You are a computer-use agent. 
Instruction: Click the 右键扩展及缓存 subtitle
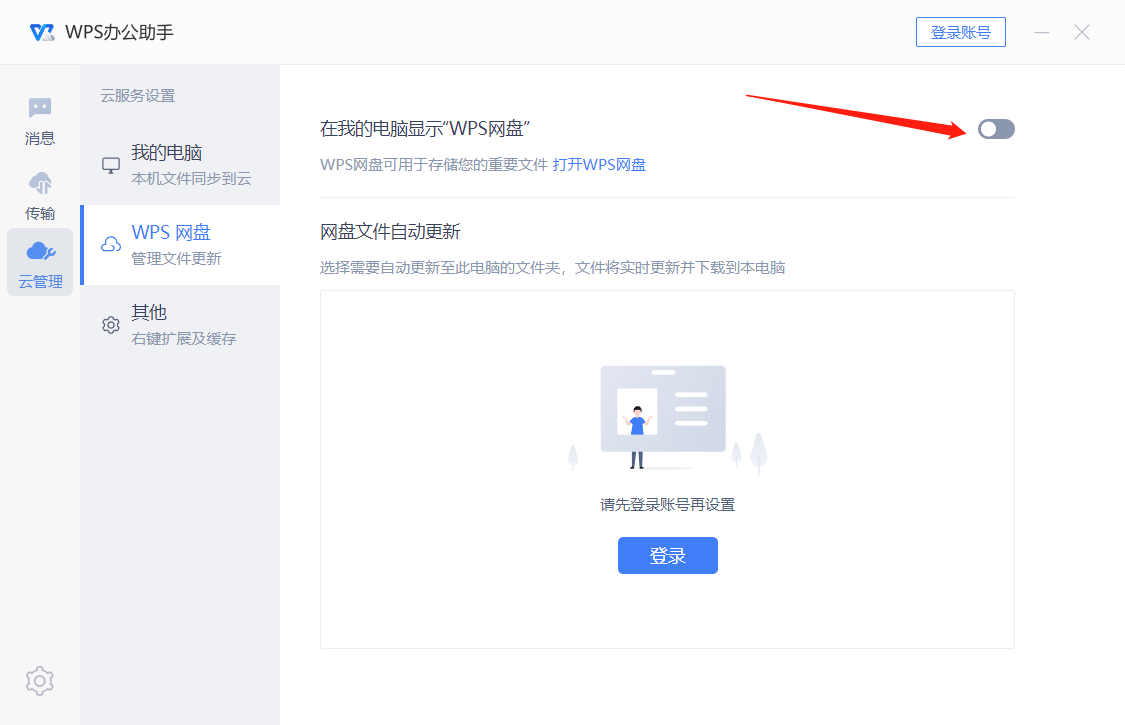pyautogui.click(x=184, y=339)
